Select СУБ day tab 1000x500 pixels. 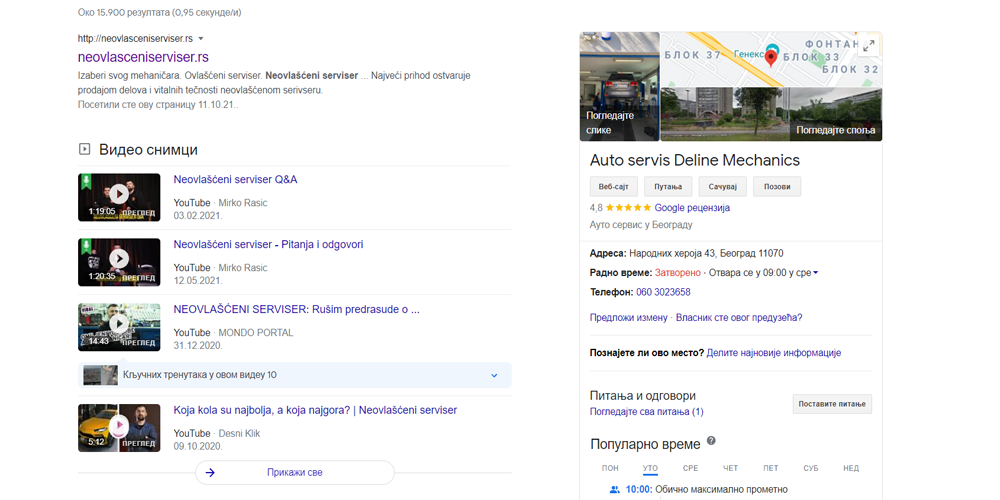tap(811, 468)
